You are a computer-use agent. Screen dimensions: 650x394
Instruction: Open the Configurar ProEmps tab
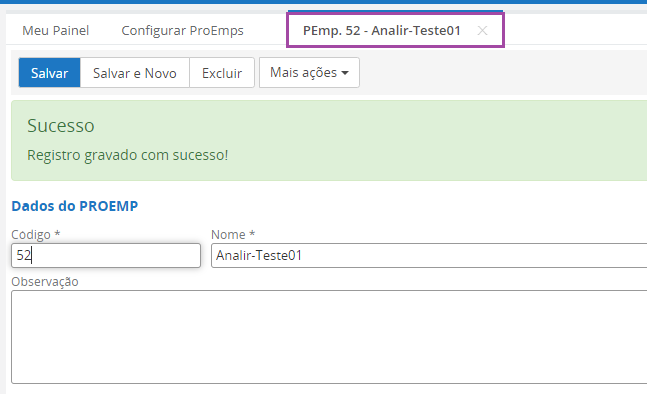[x=182, y=31]
